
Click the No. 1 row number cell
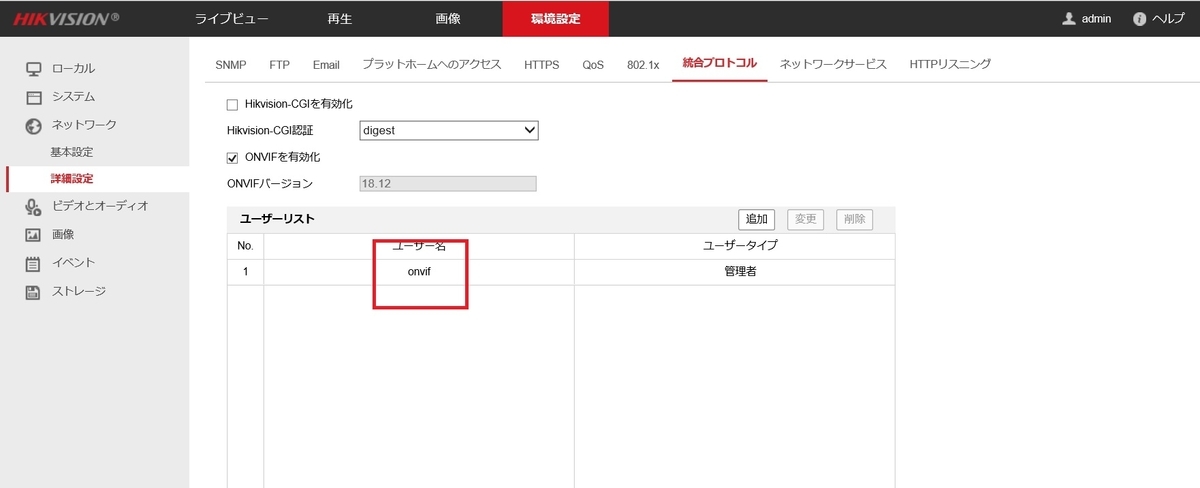coord(245,272)
